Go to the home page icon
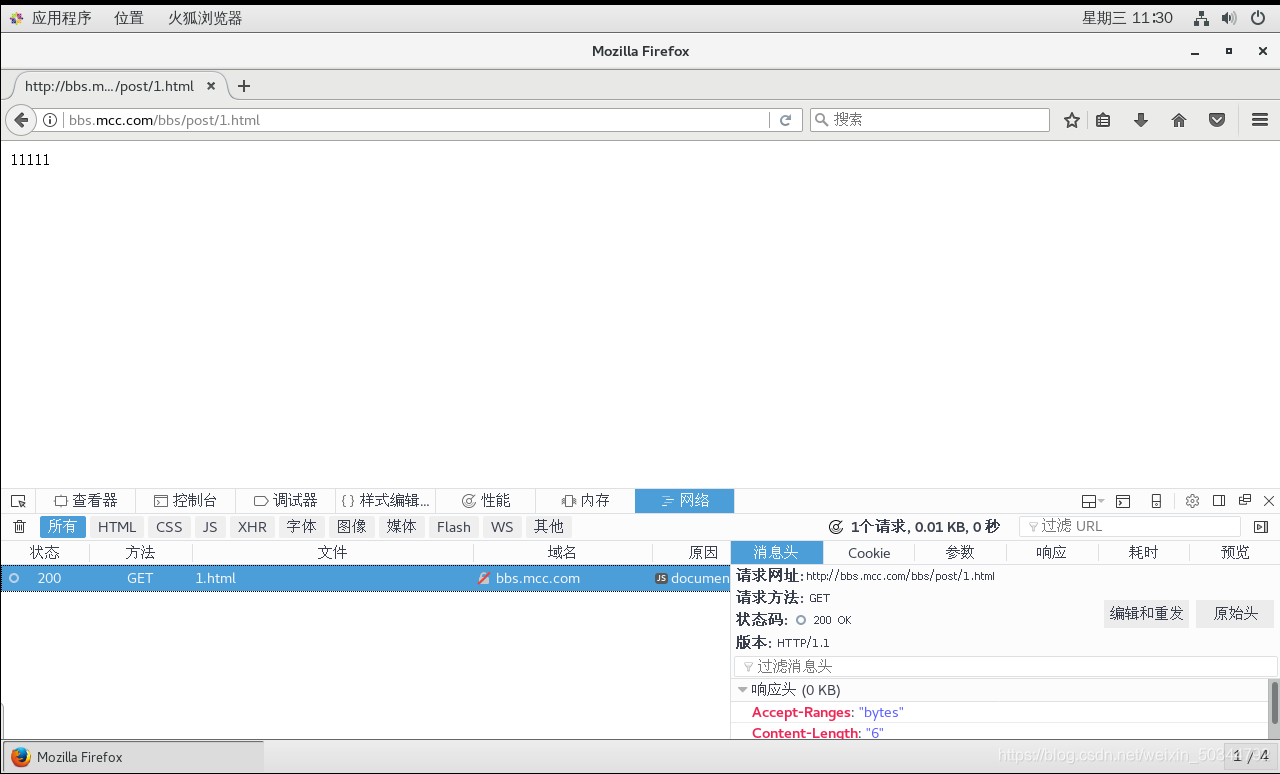The height and width of the screenshot is (774, 1280). click(x=1179, y=120)
